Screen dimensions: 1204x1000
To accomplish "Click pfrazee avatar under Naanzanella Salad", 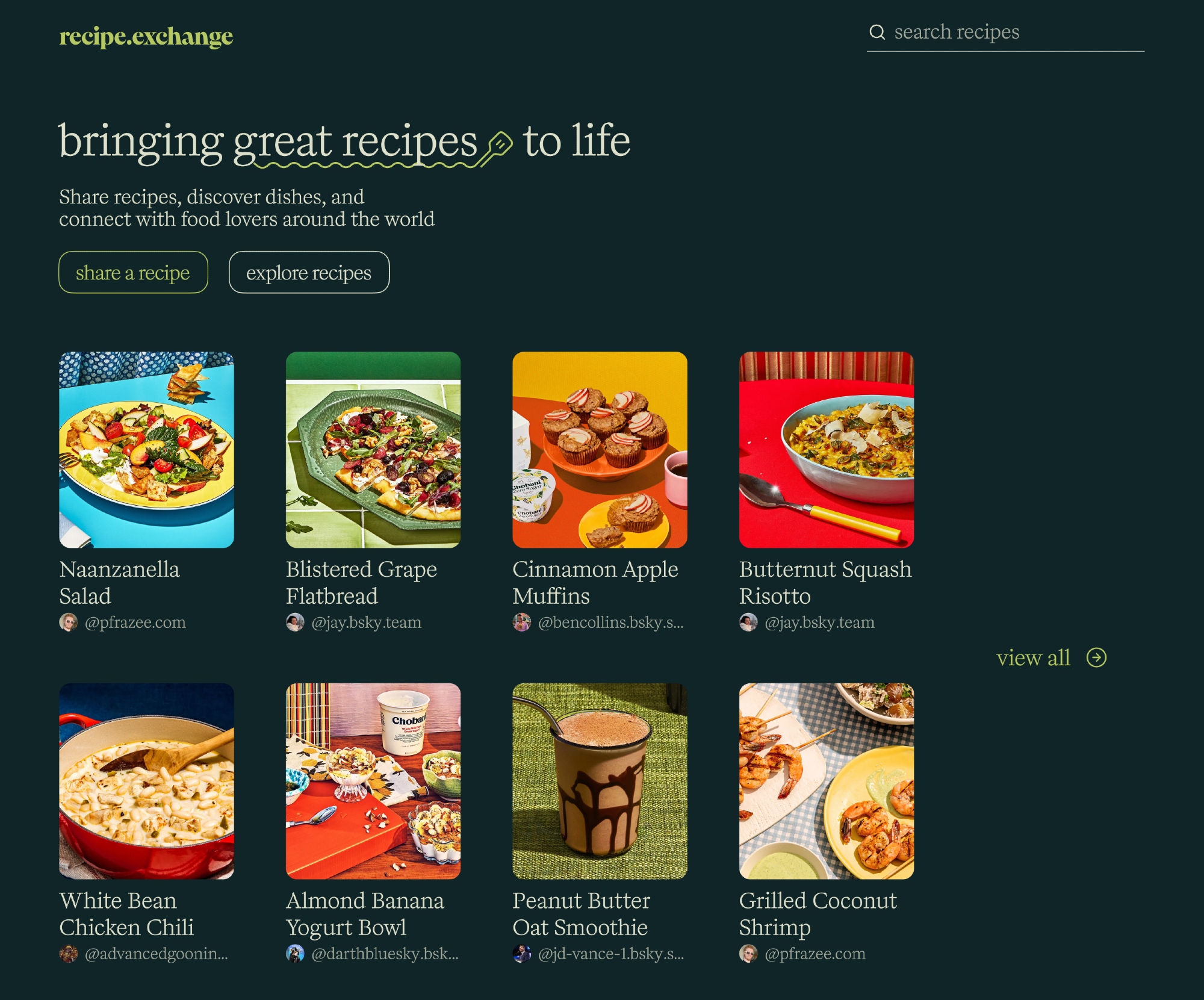I will coord(69,622).
